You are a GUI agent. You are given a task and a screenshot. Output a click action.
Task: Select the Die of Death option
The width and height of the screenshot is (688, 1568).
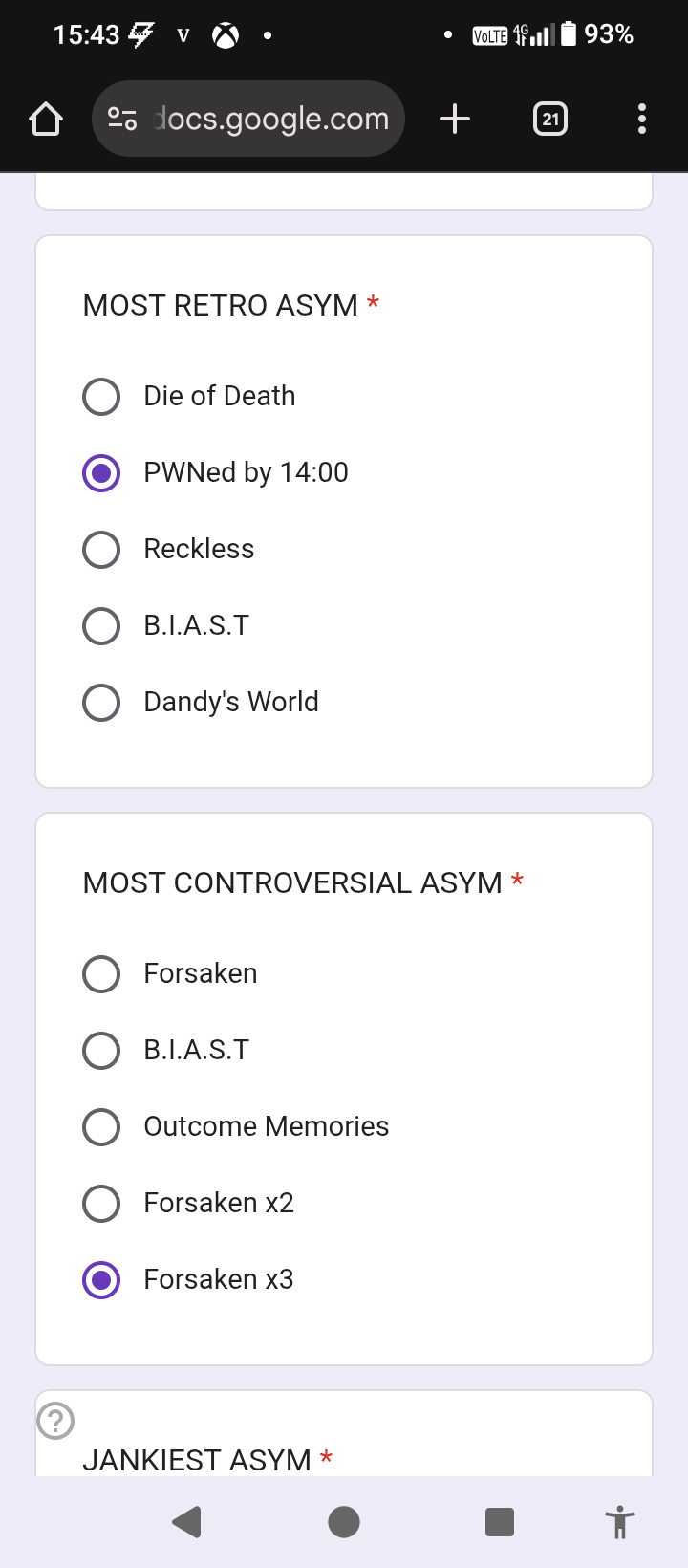coord(101,397)
